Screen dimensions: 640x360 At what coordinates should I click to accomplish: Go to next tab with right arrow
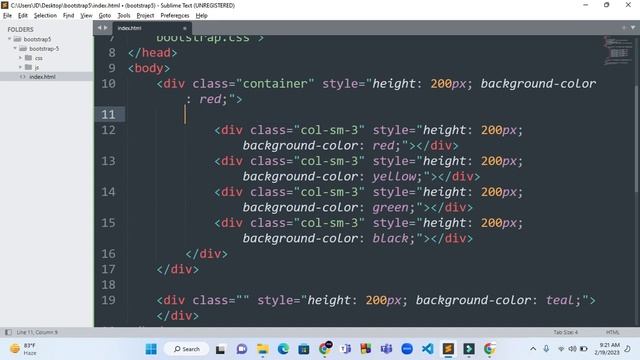[x=105, y=28]
